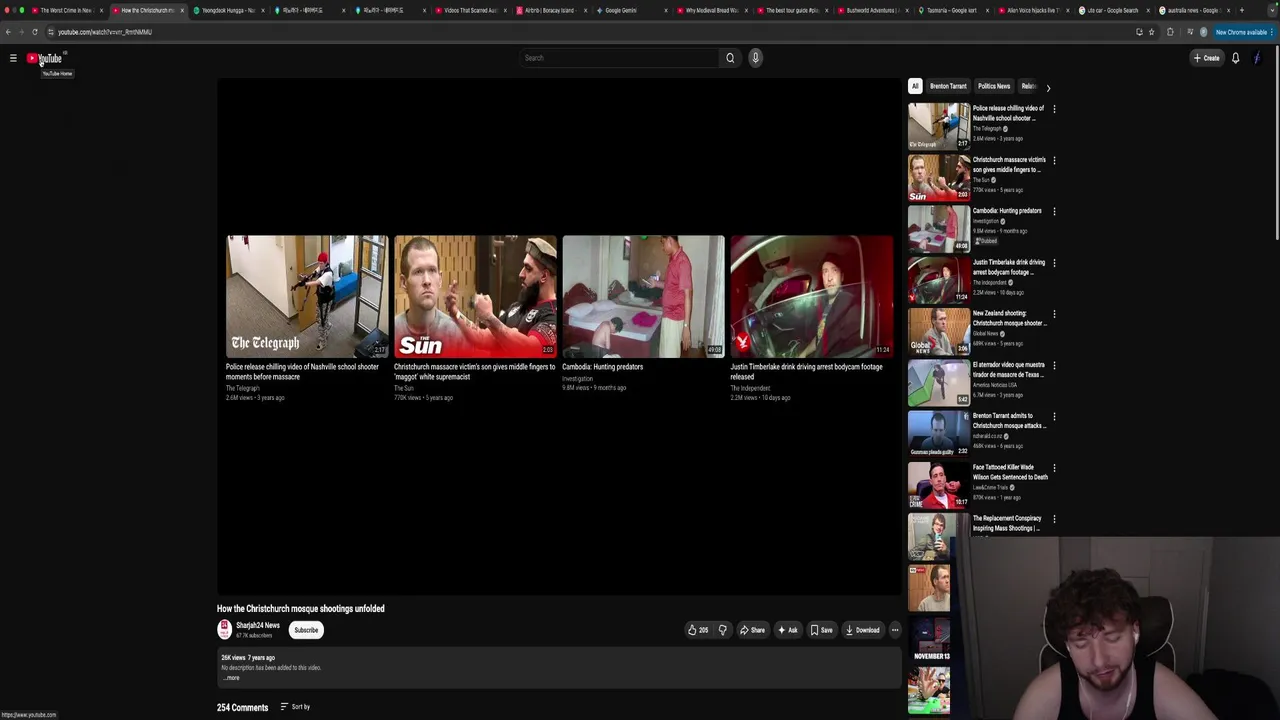This screenshot has width=1280, height=720.
Task: Switch to Tasmania - Google search tab
Action: click(955, 10)
